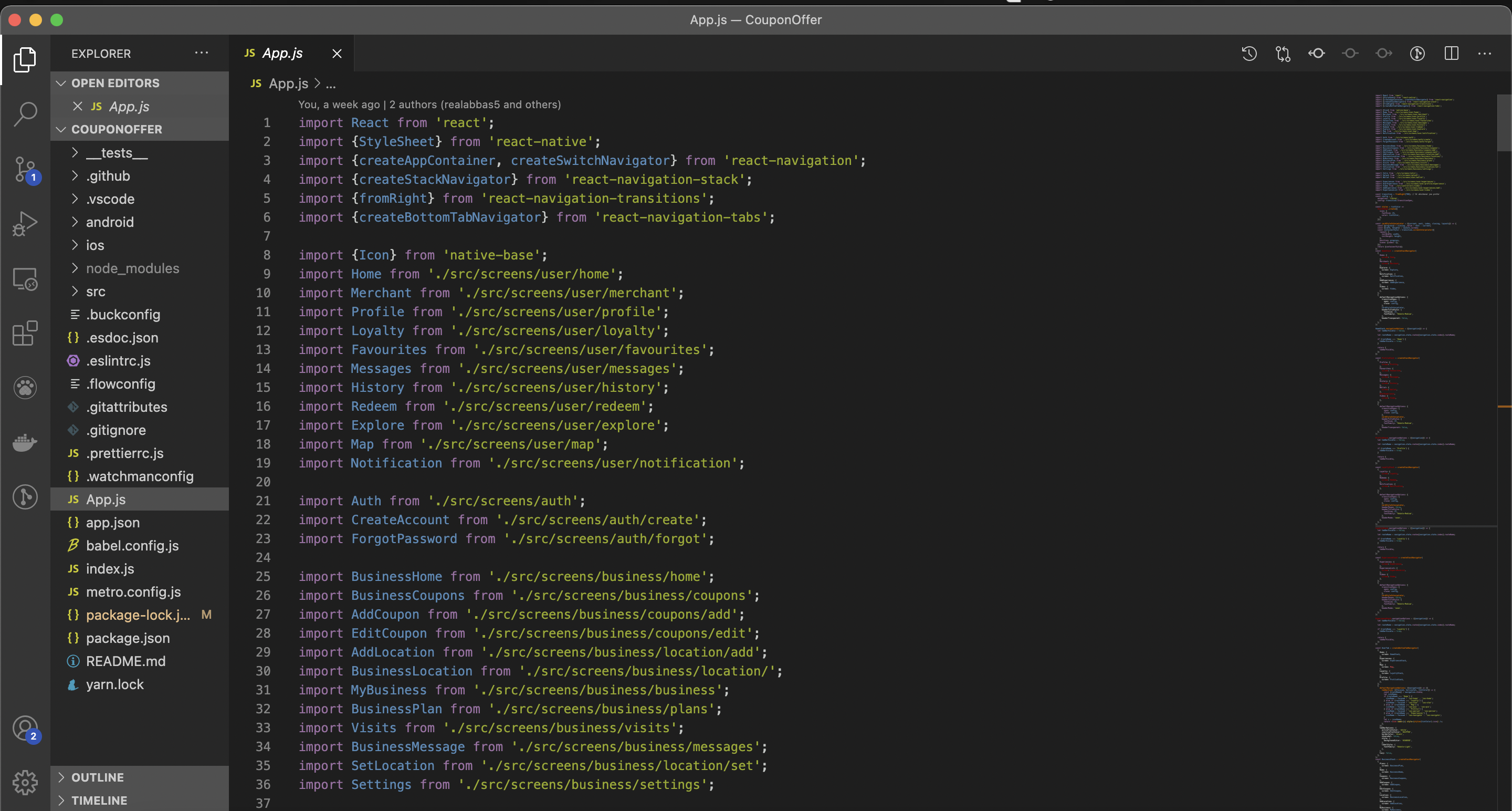Open the .eslintrc.js file
Image resolution: width=1512 pixels, height=811 pixels.
pyautogui.click(x=140, y=360)
